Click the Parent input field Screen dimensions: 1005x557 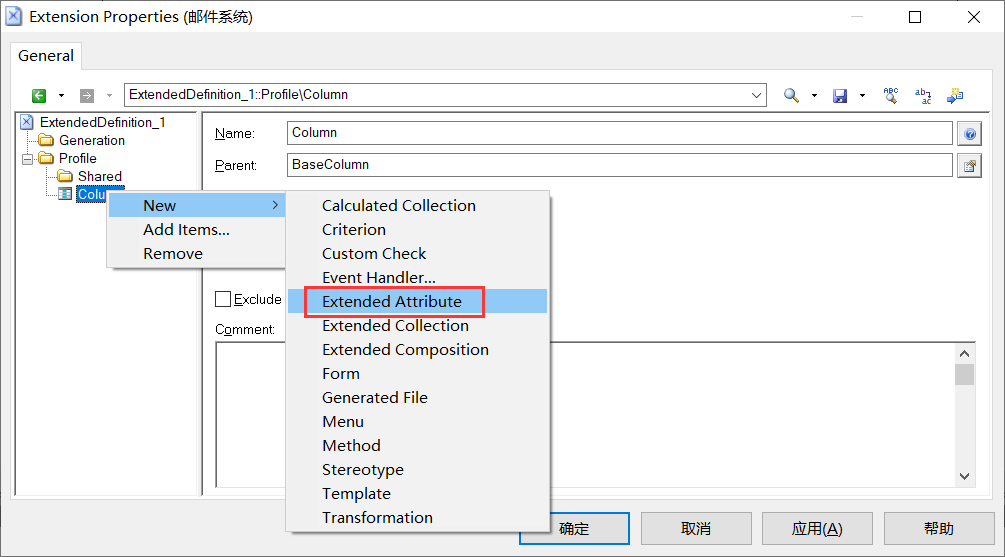coord(619,165)
